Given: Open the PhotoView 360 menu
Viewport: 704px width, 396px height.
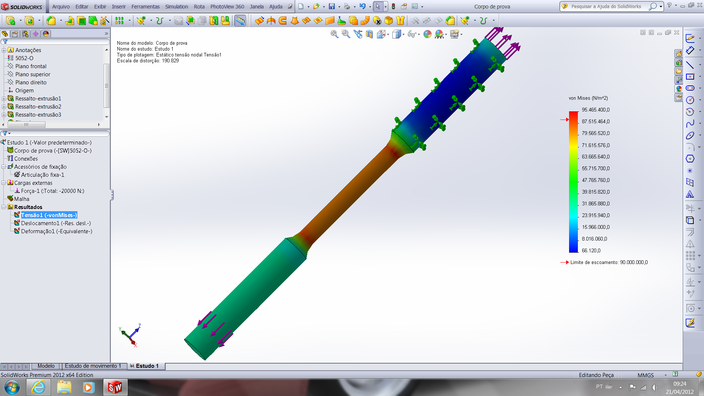Looking at the screenshot, I should tap(227, 7).
